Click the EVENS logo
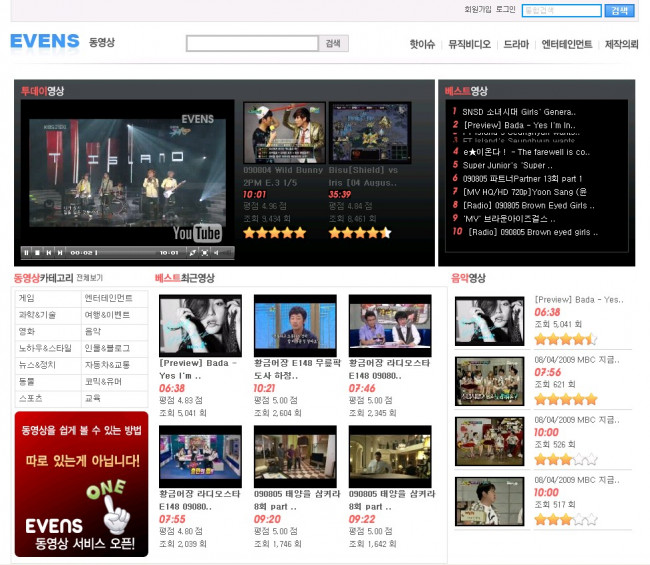650x565 pixels. 45,41
